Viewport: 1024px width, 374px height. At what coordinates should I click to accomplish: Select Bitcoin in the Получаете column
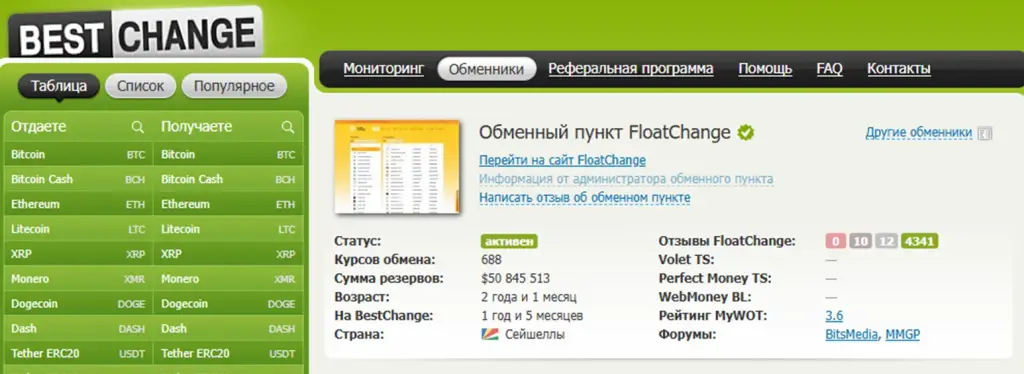click(228, 155)
